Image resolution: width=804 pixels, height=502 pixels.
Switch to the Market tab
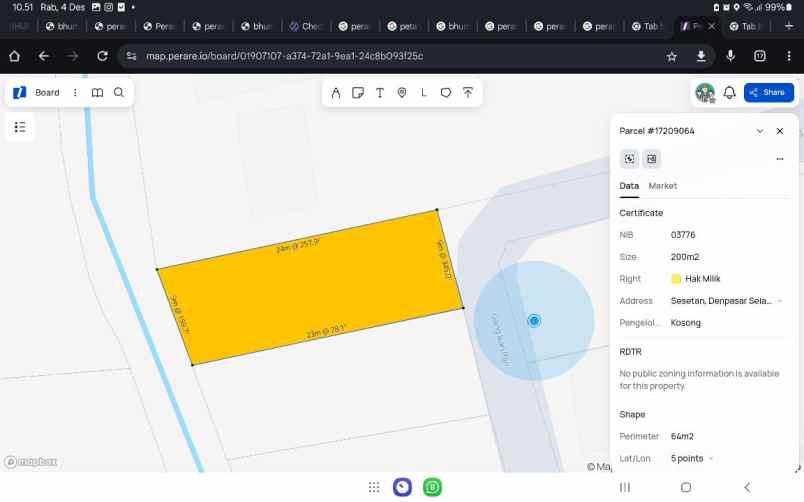[x=662, y=186]
